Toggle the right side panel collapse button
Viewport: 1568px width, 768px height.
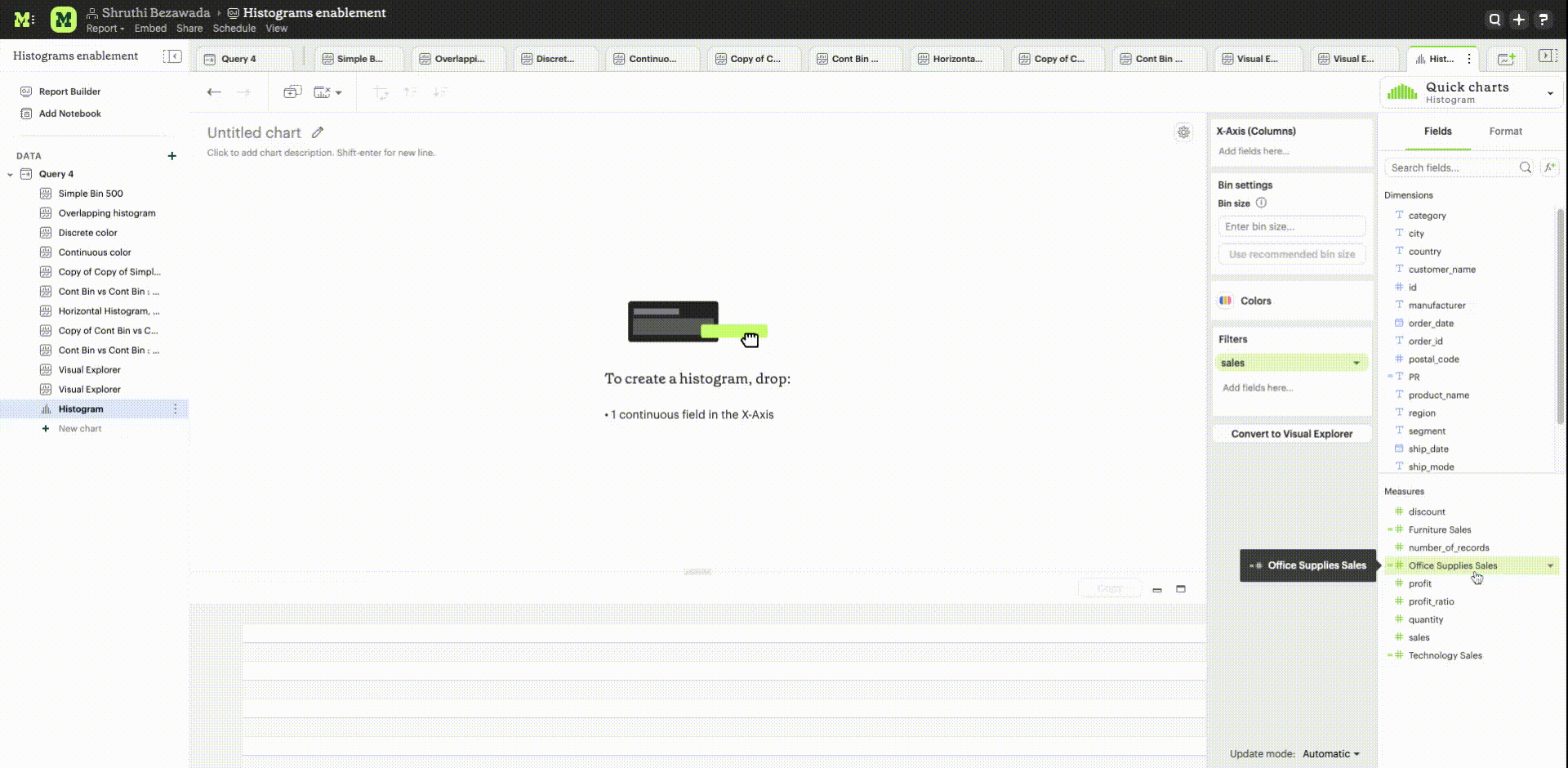1546,56
